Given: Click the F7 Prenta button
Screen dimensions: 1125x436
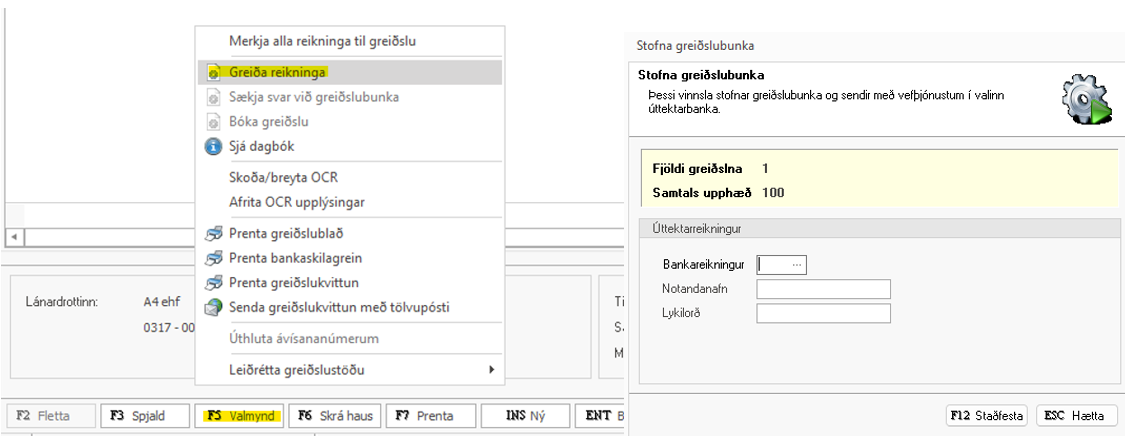Looking at the screenshot, I should point(426,416).
